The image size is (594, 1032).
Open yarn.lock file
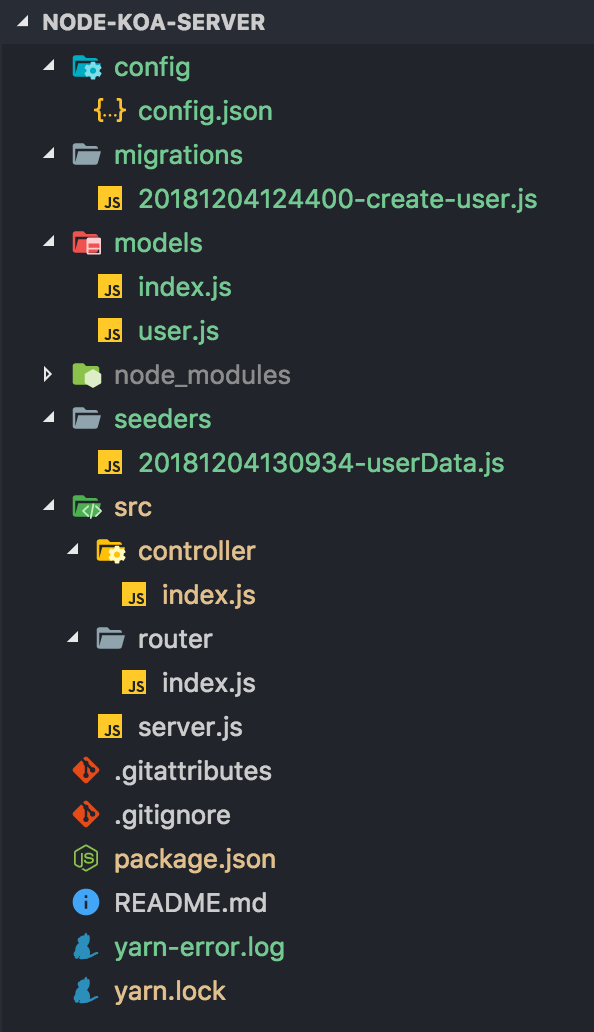pos(170,991)
